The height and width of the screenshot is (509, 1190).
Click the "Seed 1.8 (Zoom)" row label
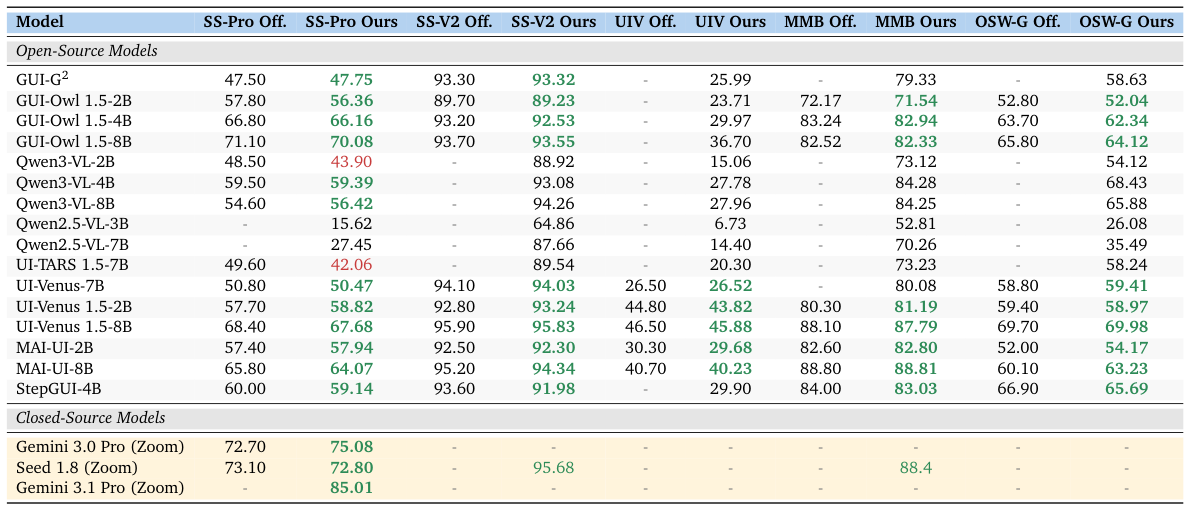click(x=77, y=467)
